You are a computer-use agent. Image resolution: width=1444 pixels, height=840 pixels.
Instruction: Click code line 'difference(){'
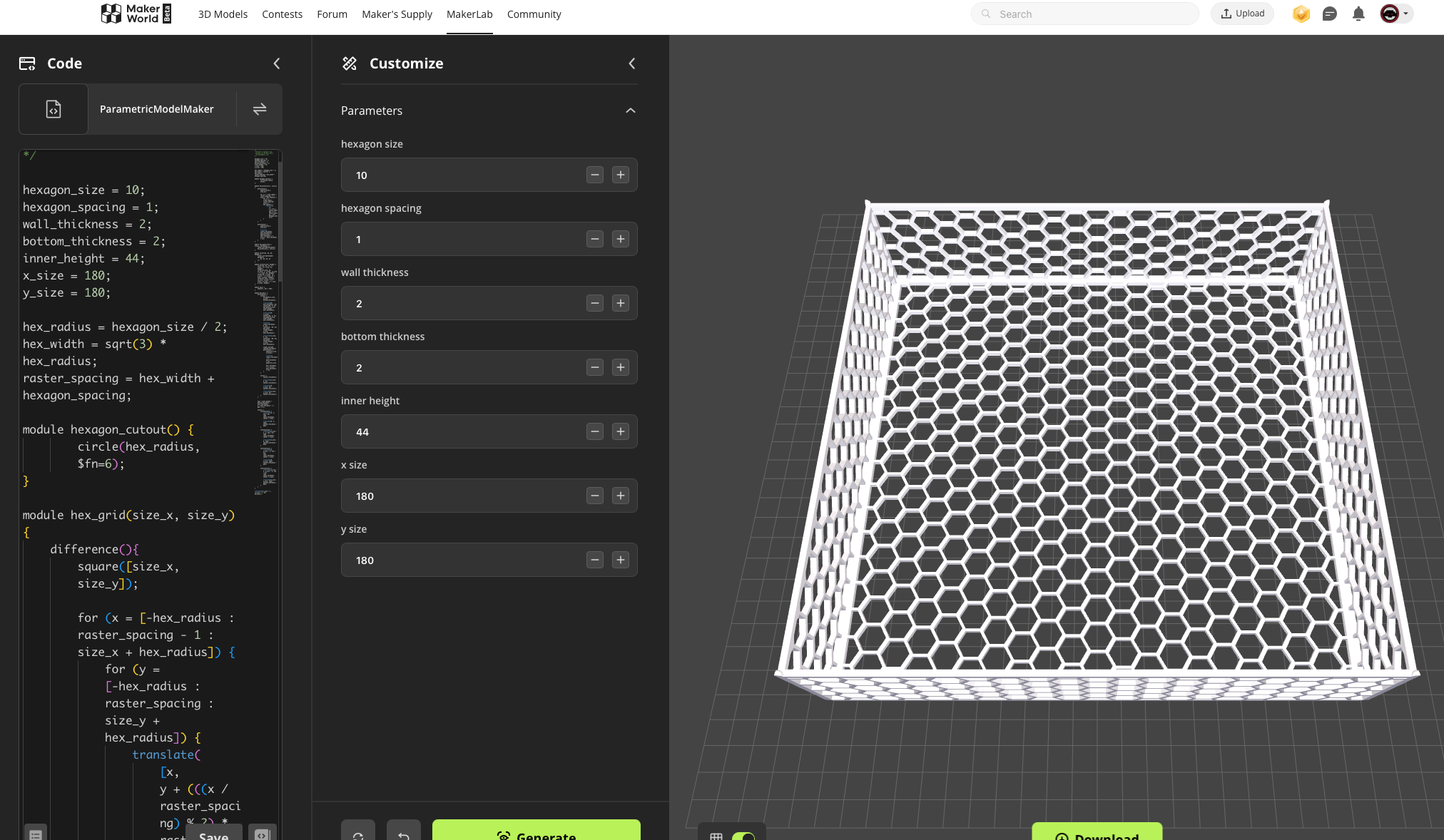click(94, 549)
